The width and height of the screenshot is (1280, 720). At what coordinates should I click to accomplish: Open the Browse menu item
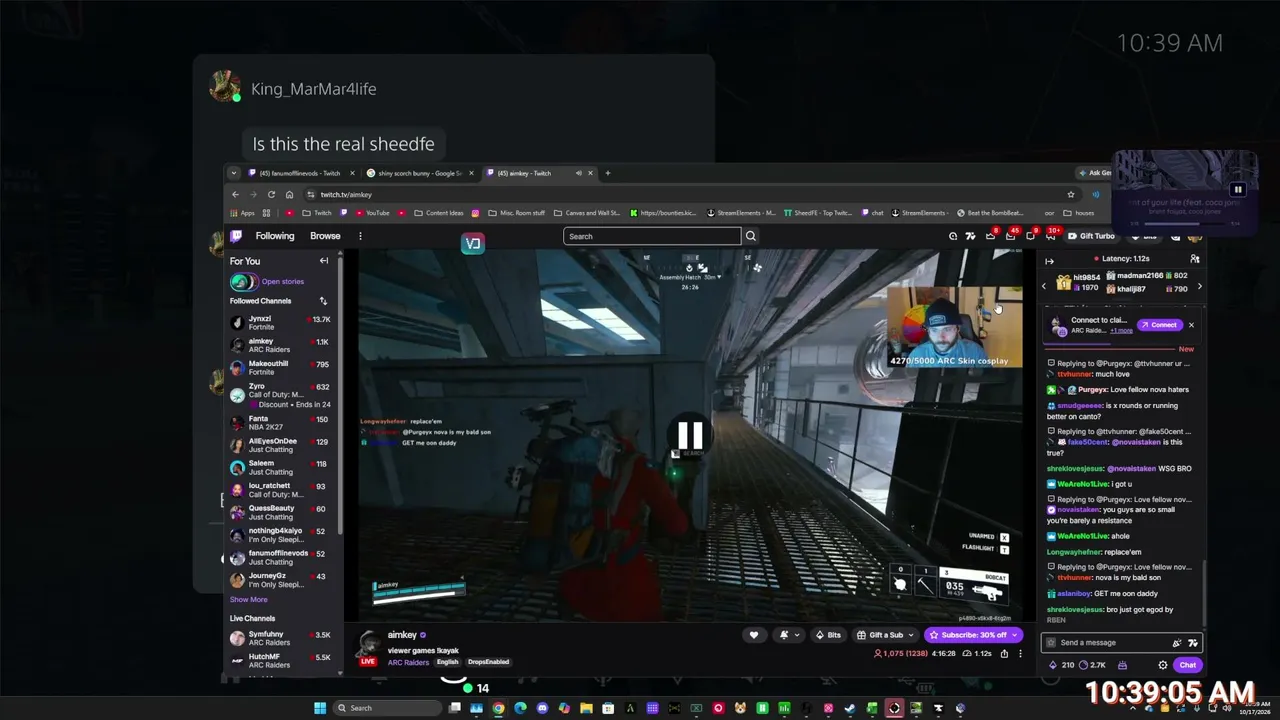coord(325,236)
